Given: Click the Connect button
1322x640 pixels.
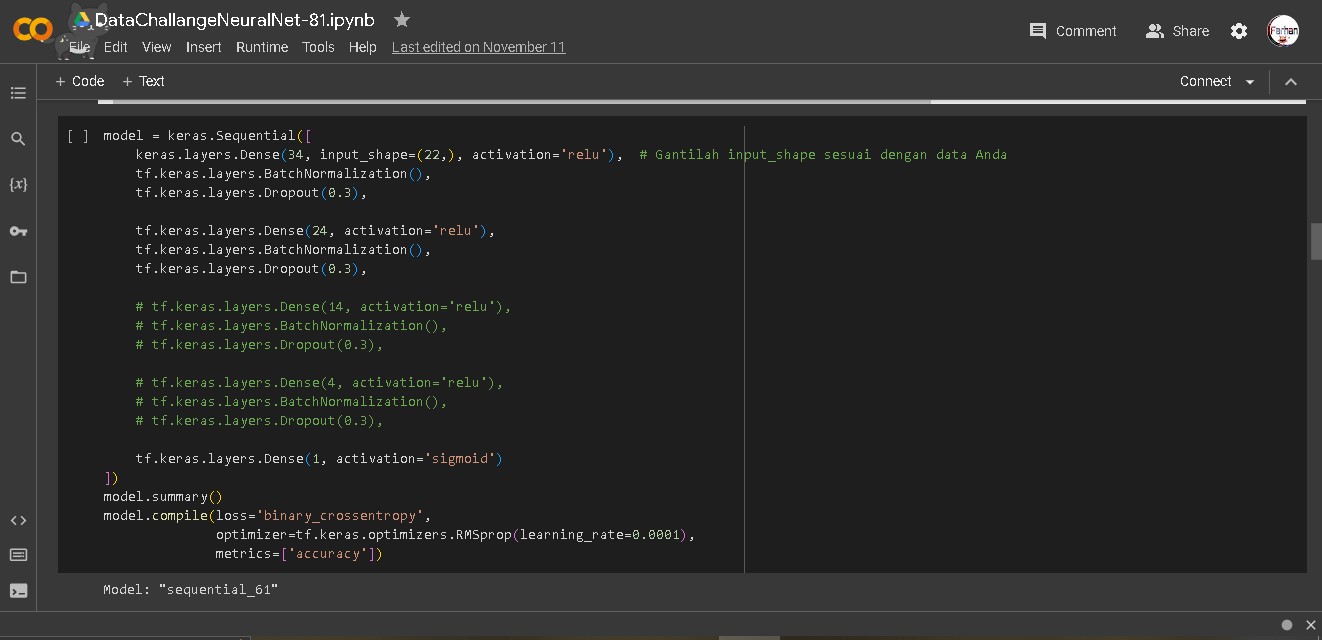Looking at the screenshot, I should [1205, 81].
